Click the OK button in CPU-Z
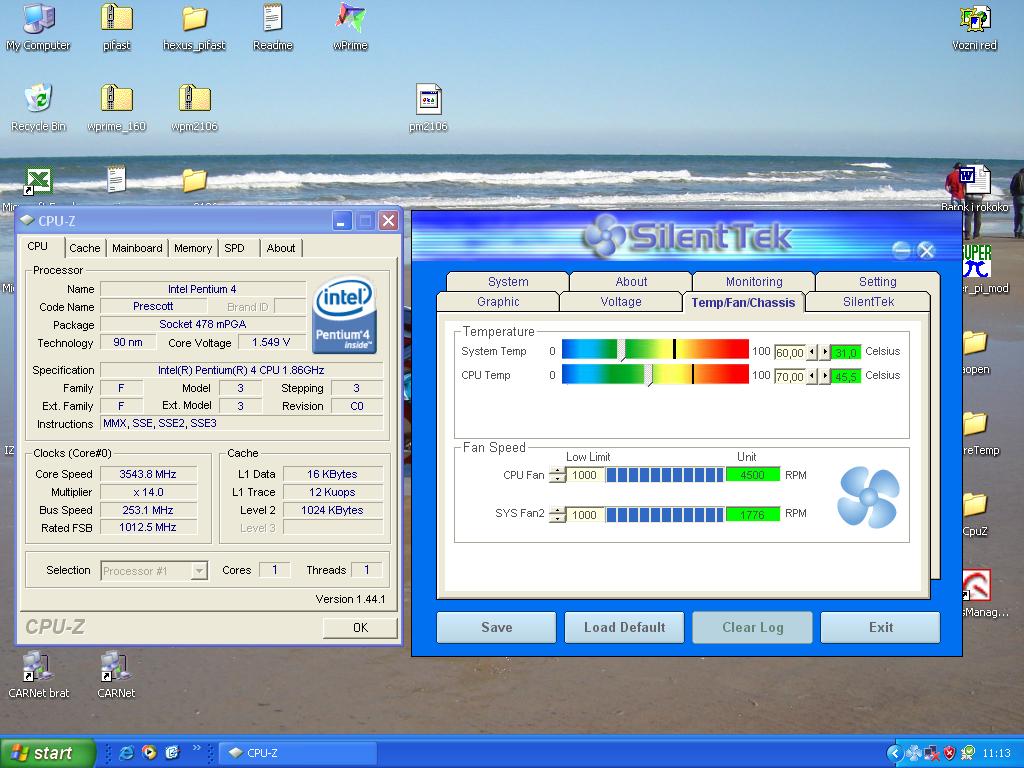Viewport: 1024px width, 768px height. (360, 628)
